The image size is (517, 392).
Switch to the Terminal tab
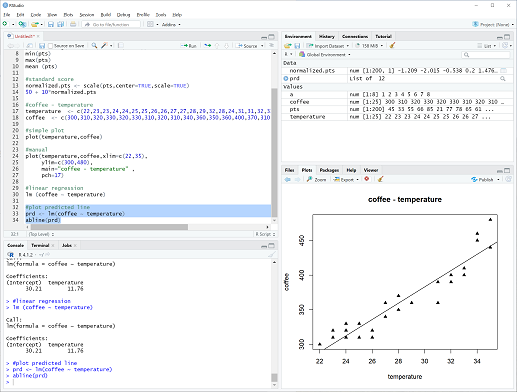click(40, 245)
